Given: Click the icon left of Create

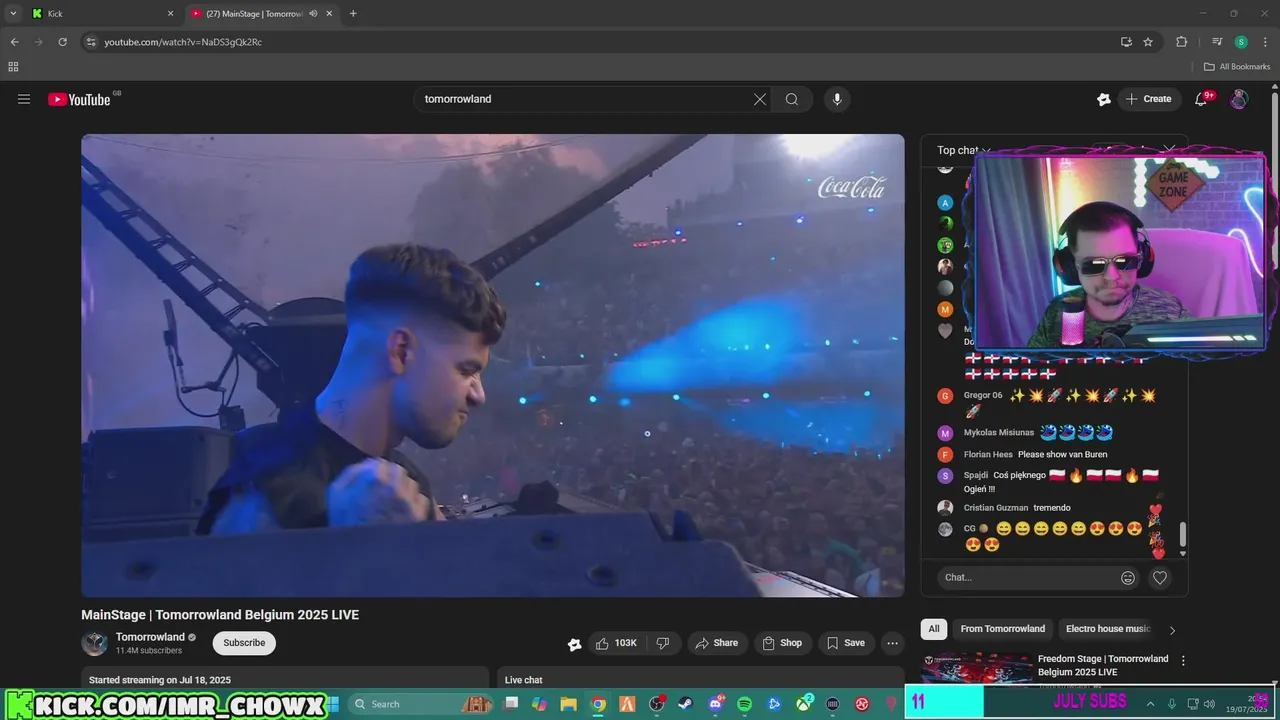Looking at the screenshot, I should pos(1104,99).
